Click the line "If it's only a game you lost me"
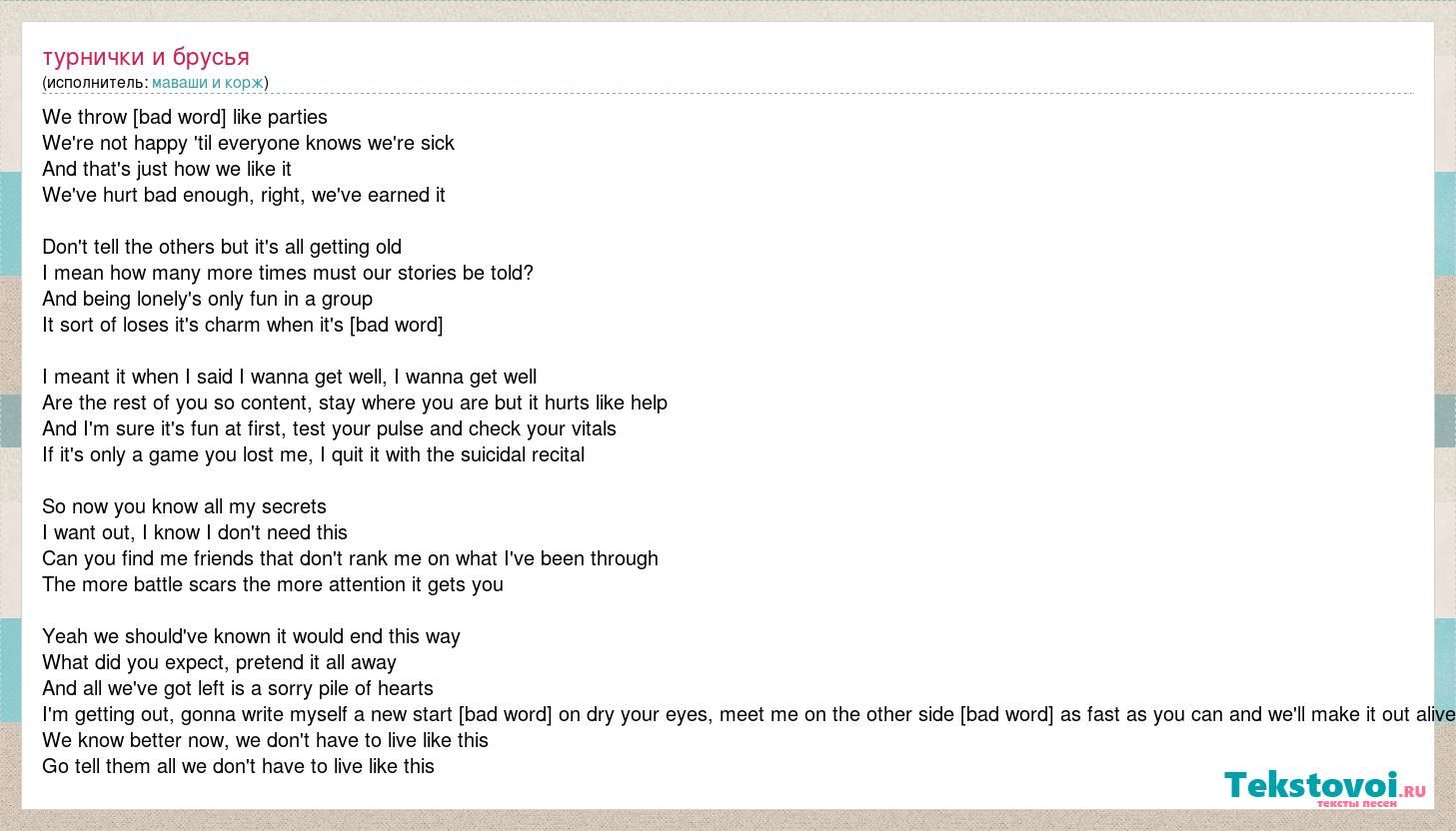1456x831 pixels. pyautogui.click(x=313, y=454)
